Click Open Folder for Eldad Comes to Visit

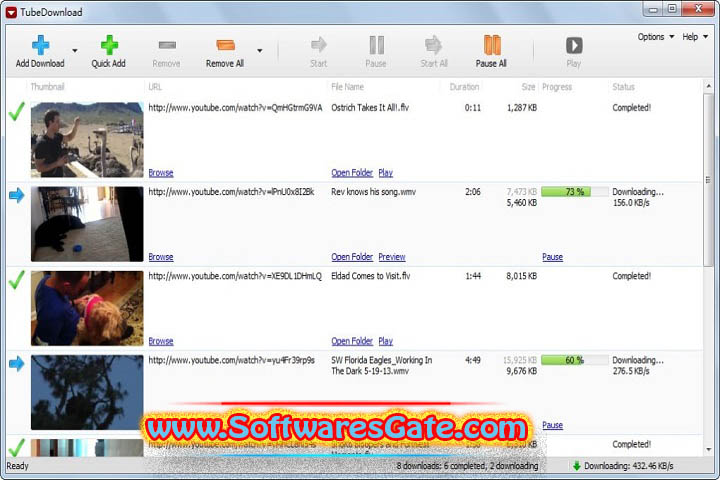coord(352,341)
